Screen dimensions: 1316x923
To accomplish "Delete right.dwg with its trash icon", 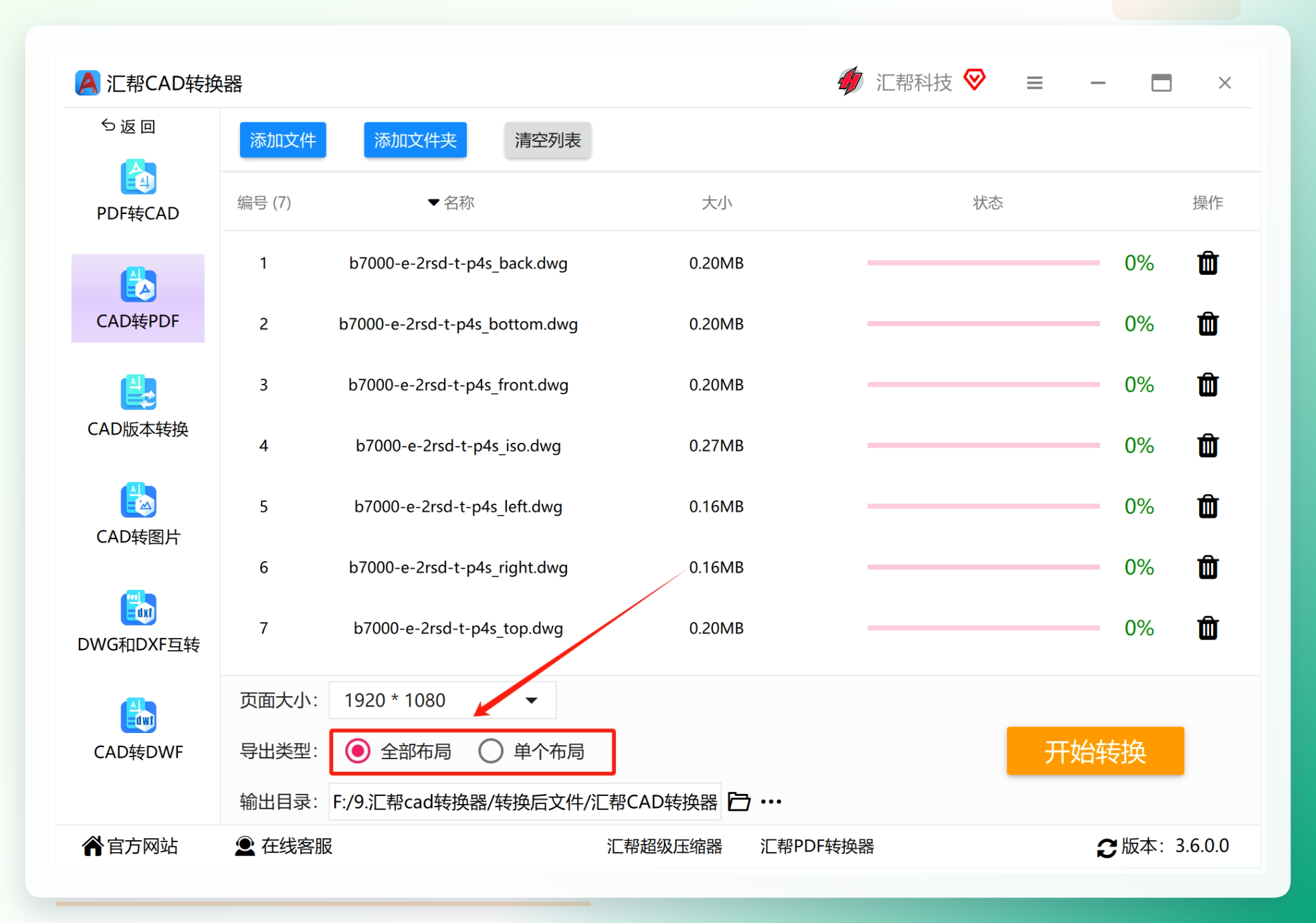I will (1208, 567).
